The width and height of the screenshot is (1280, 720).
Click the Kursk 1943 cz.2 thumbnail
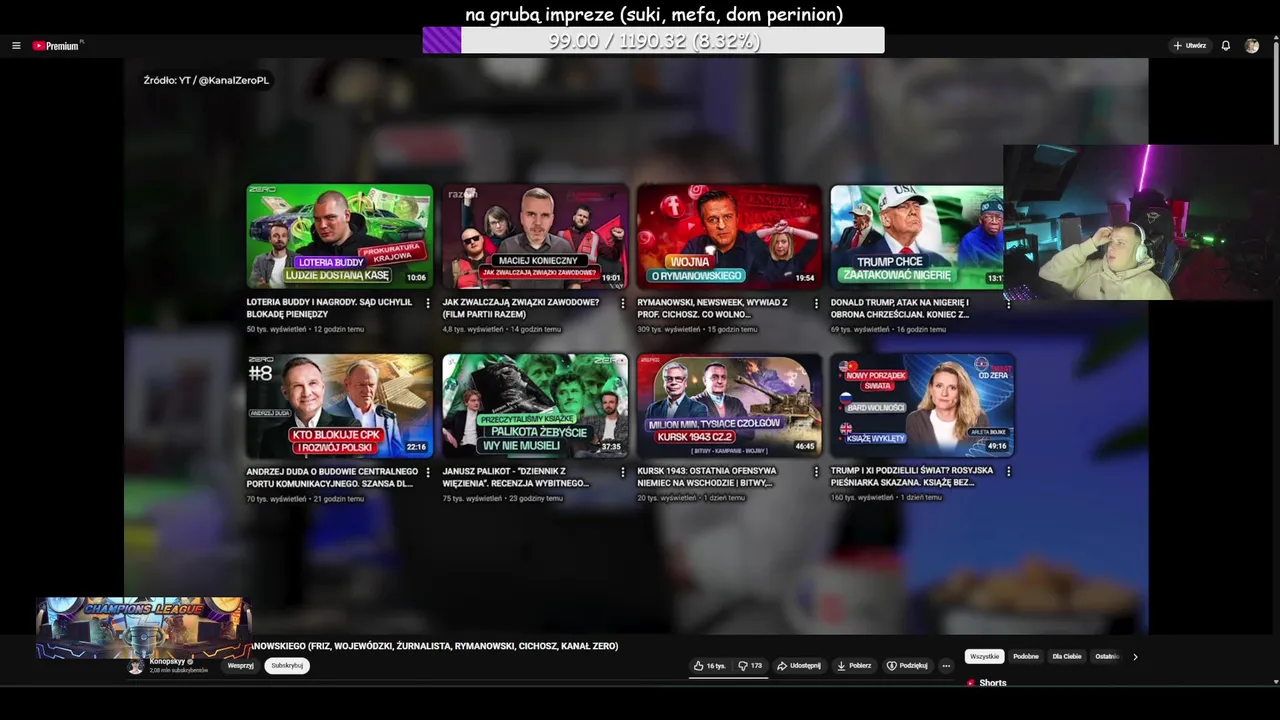[x=729, y=405]
